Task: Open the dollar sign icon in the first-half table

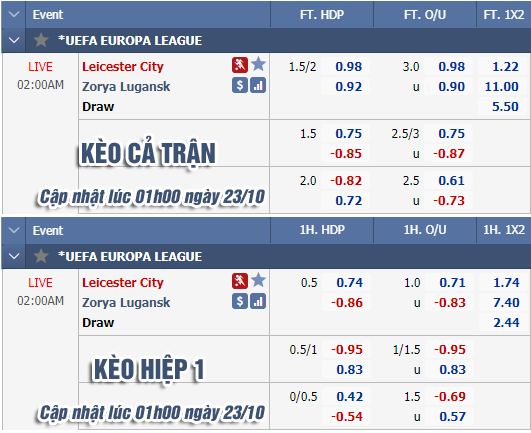Action: pos(240,301)
